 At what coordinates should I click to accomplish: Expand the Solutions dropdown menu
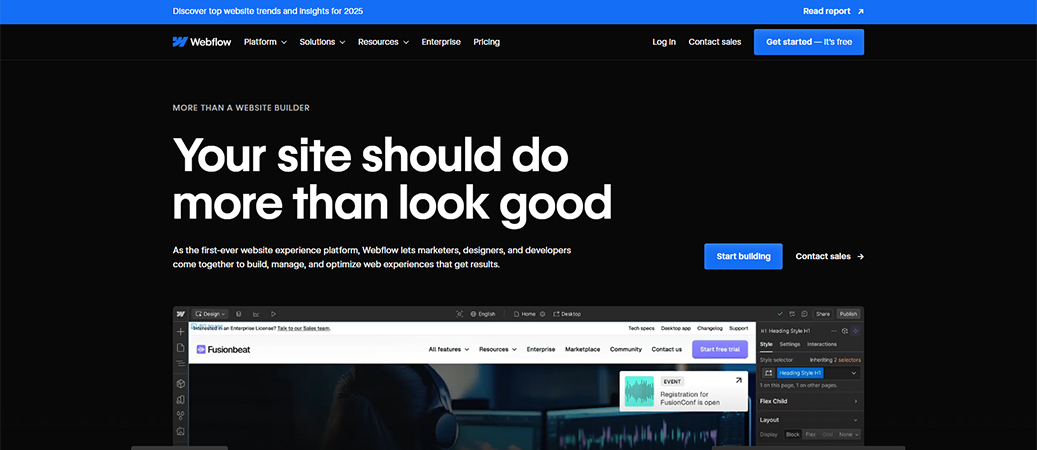(322, 42)
